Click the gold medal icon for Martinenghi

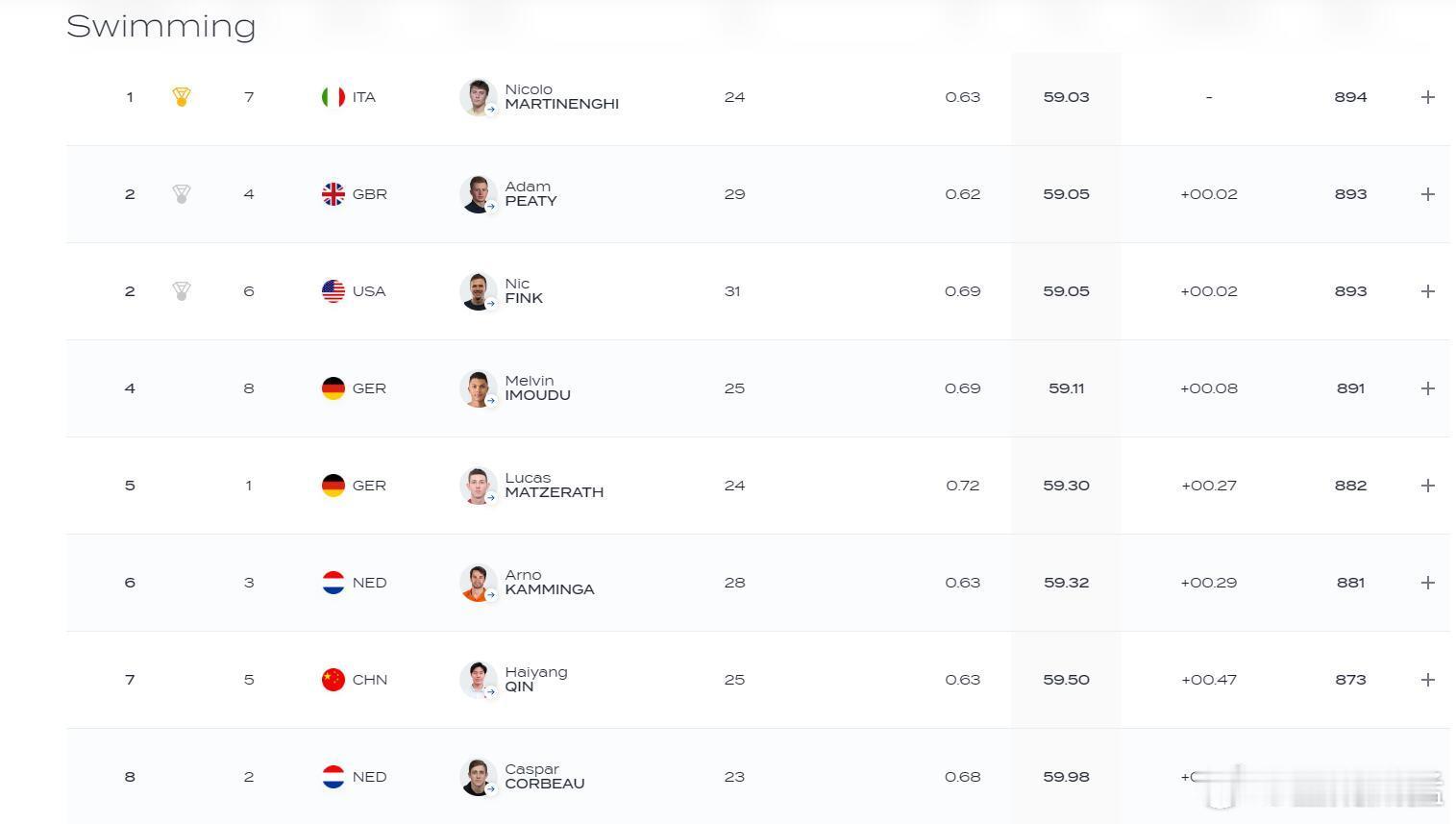click(x=181, y=97)
